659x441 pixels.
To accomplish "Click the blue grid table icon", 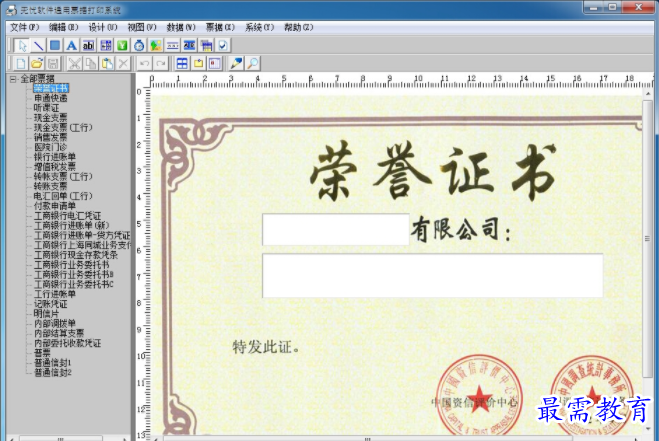I will coord(182,63).
